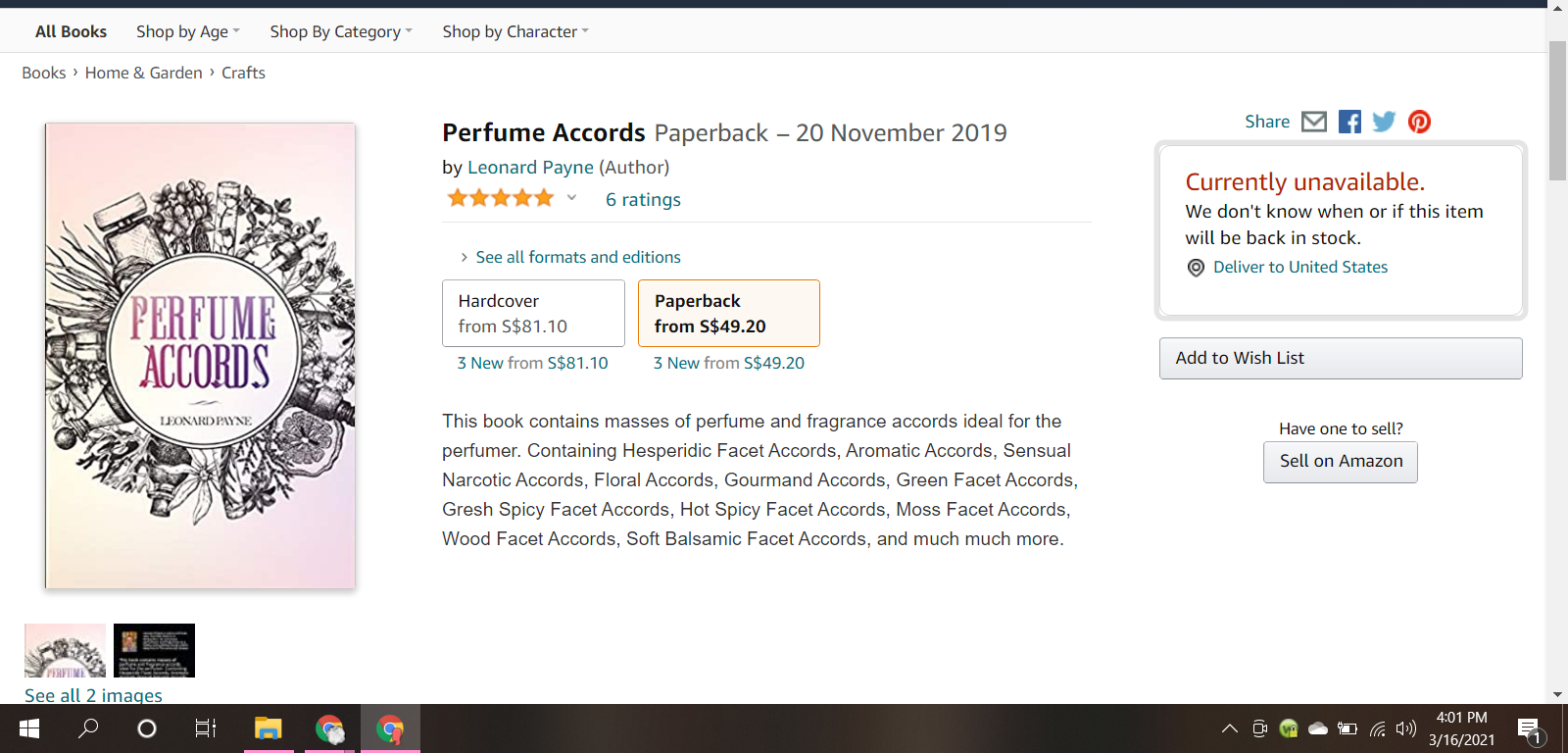Pin this book on Pinterest
The width and height of the screenshot is (1568, 753).
coord(1419,122)
